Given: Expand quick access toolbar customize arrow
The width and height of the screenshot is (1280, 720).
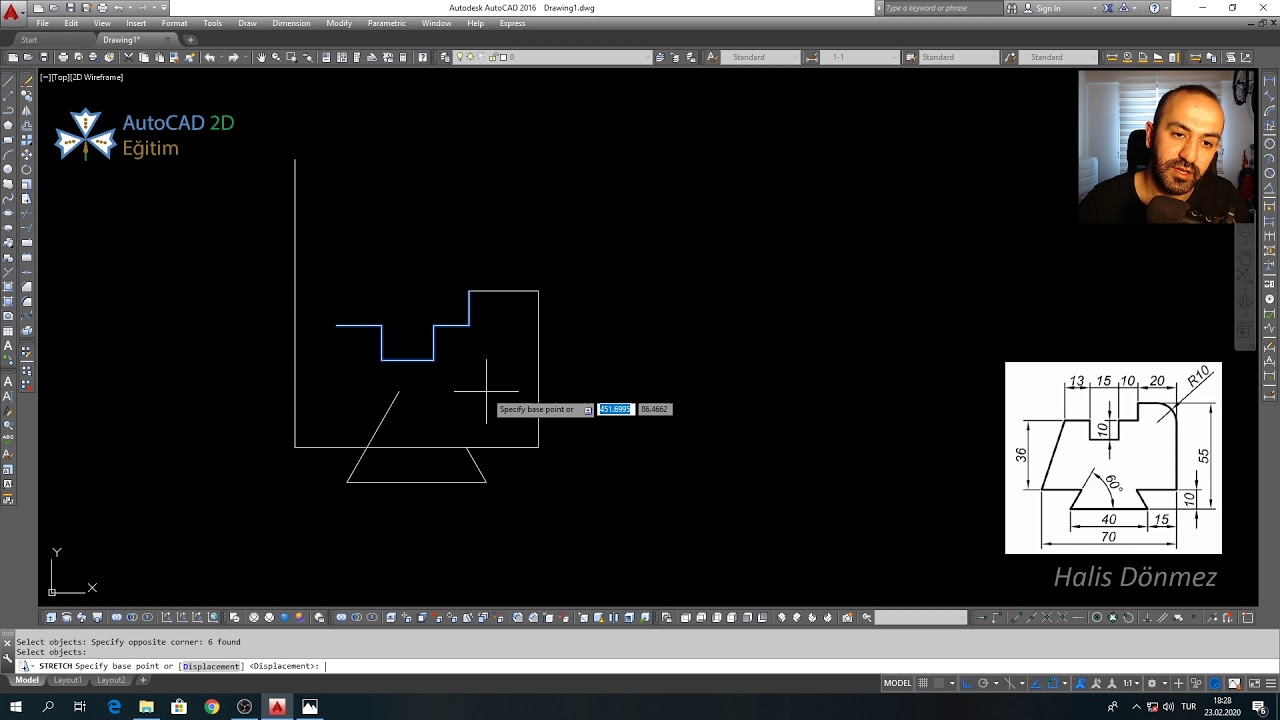Looking at the screenshot, I should (x=164, y=8).
